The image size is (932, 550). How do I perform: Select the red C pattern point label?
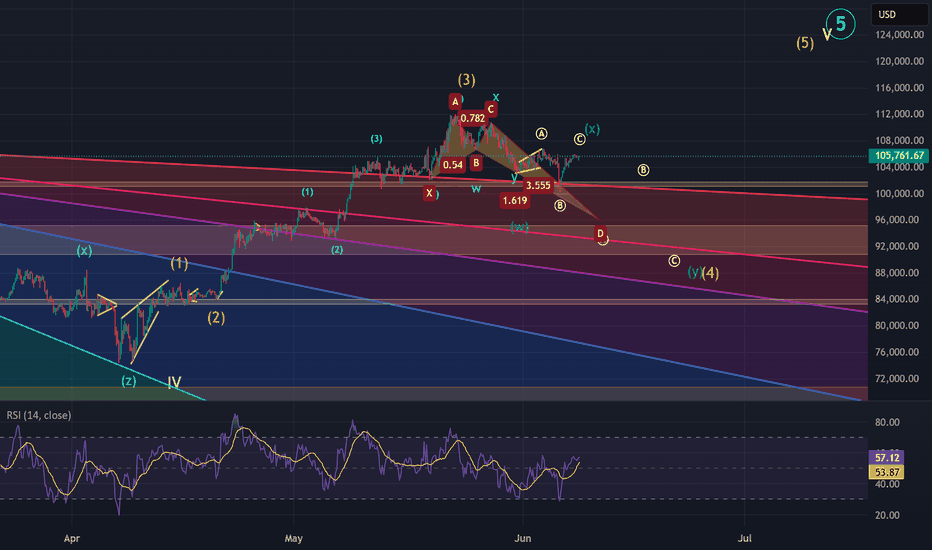coord(490,109)
